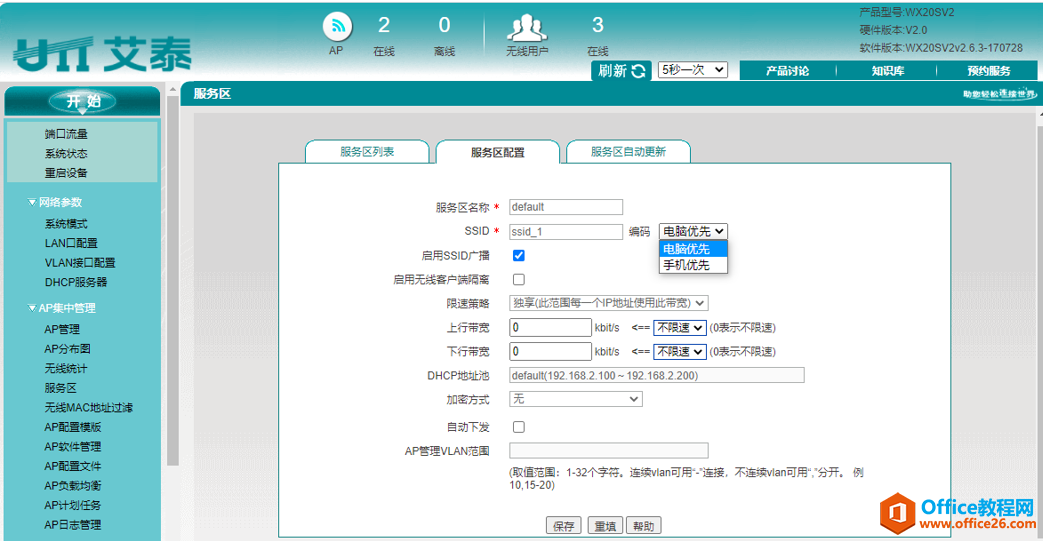This screenshot has width=1043, height=541.
Task: Click the 刷新 refresh button
Action: coord(621,71)
